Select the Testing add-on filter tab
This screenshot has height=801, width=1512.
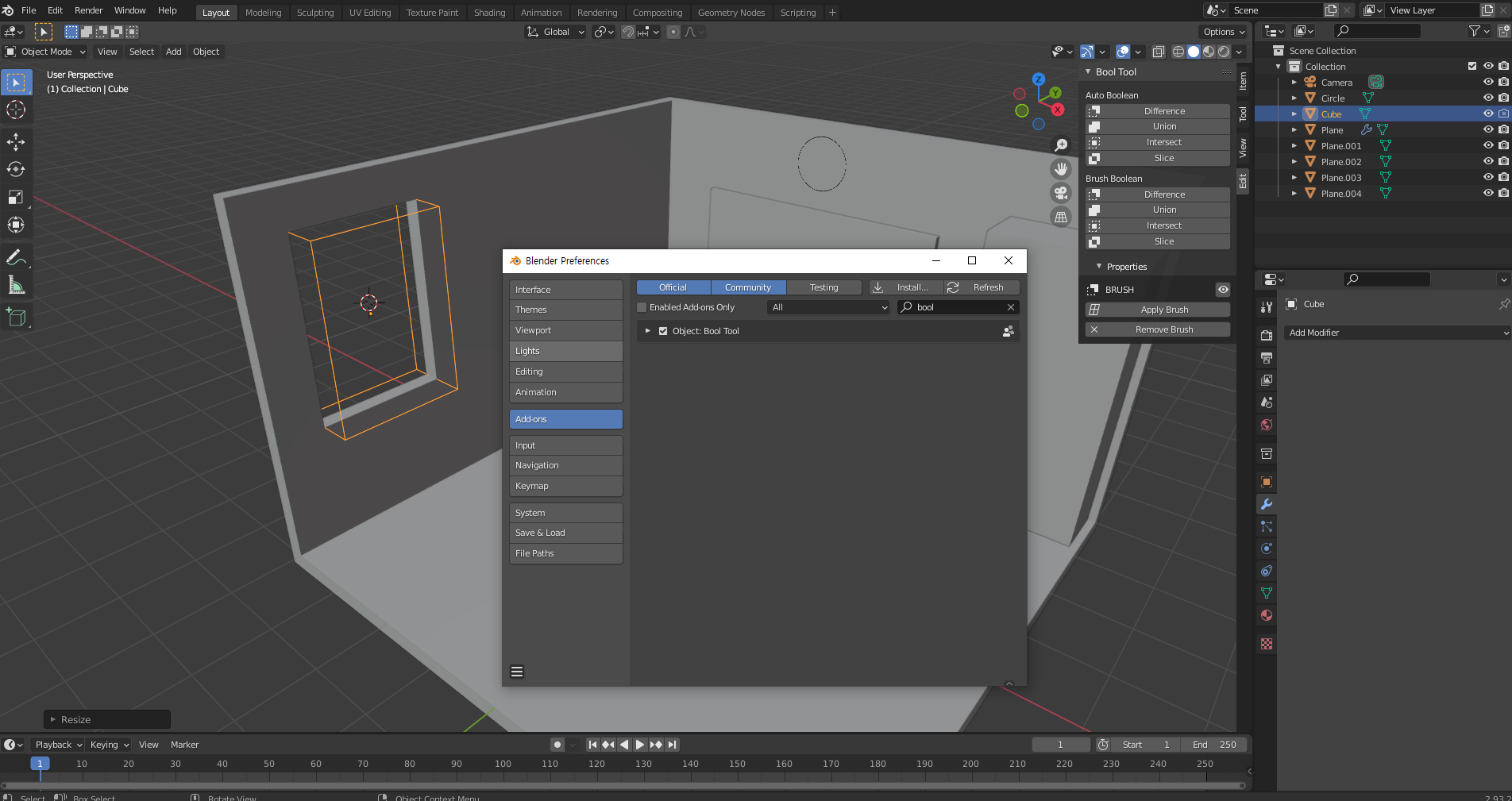(823, 287)
